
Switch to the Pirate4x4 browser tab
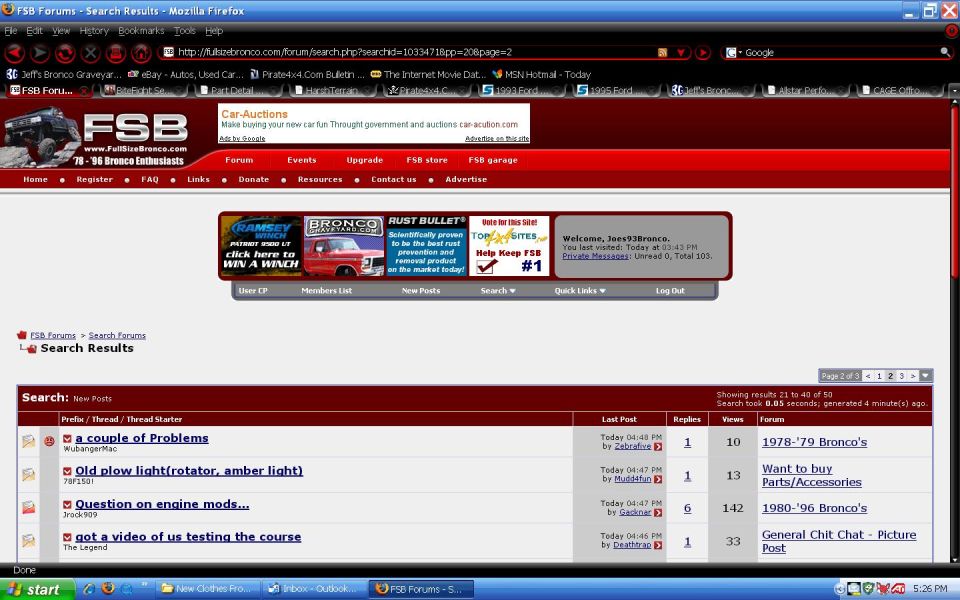pos(427,91)
